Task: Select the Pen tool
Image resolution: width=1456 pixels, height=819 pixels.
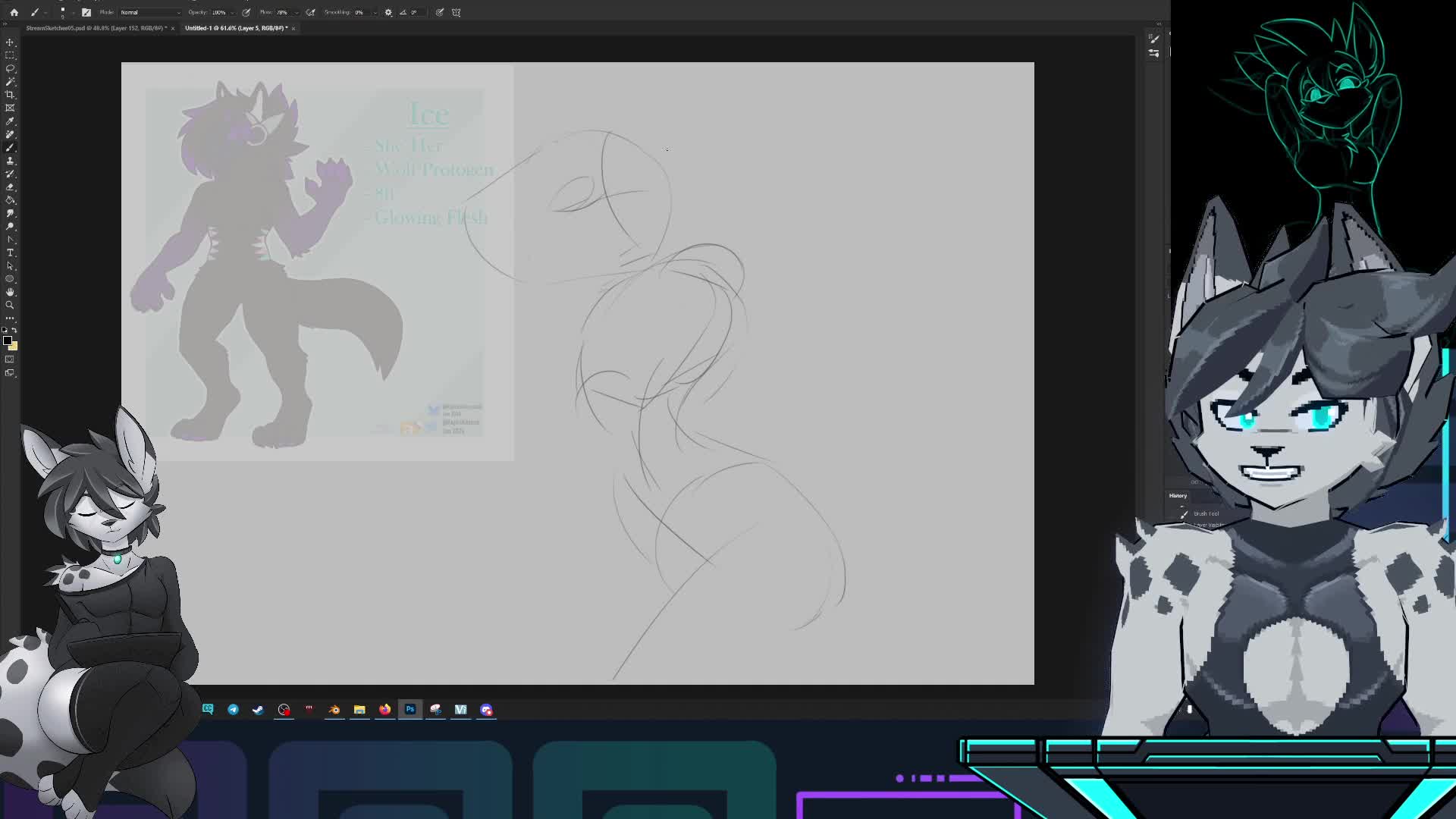Action: point(10,240)
